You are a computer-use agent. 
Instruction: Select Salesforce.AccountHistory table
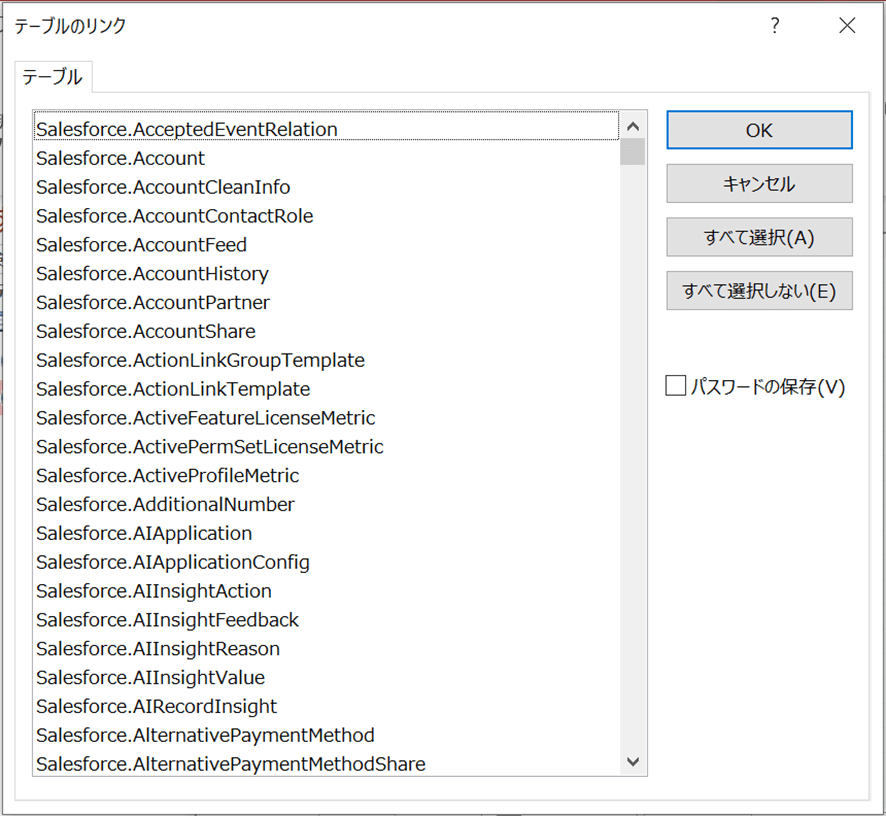click(327, 274)
